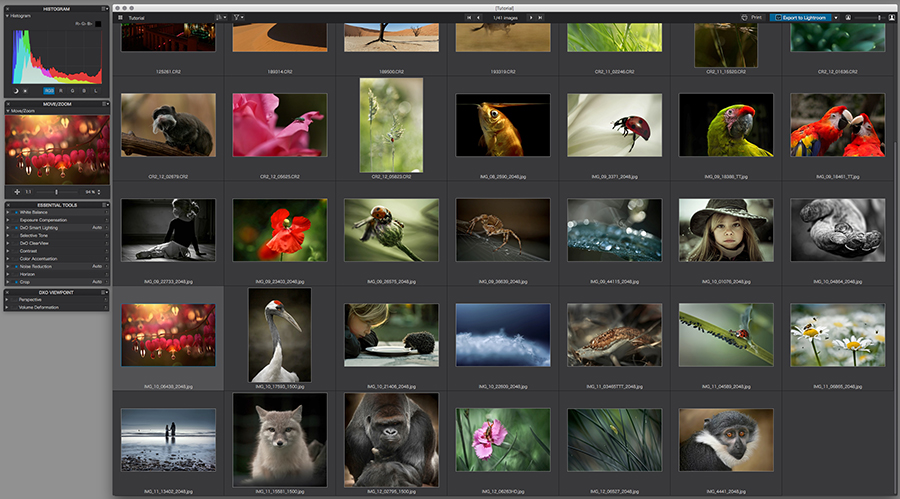Viewport: 900px width, 499px height.
Task: Click the help icon for Perspective
Action: coord(106,300)
